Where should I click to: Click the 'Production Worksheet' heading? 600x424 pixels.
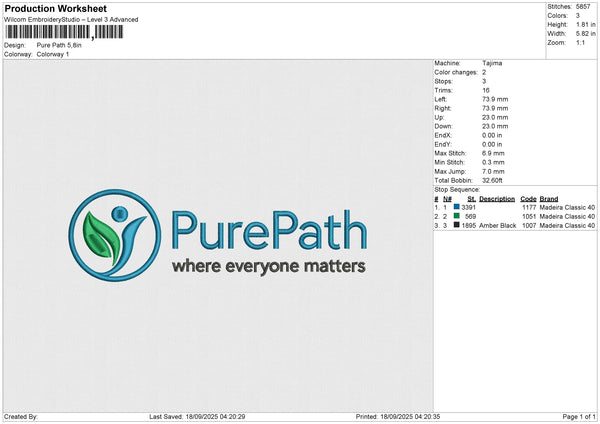[x=55, y=9]
